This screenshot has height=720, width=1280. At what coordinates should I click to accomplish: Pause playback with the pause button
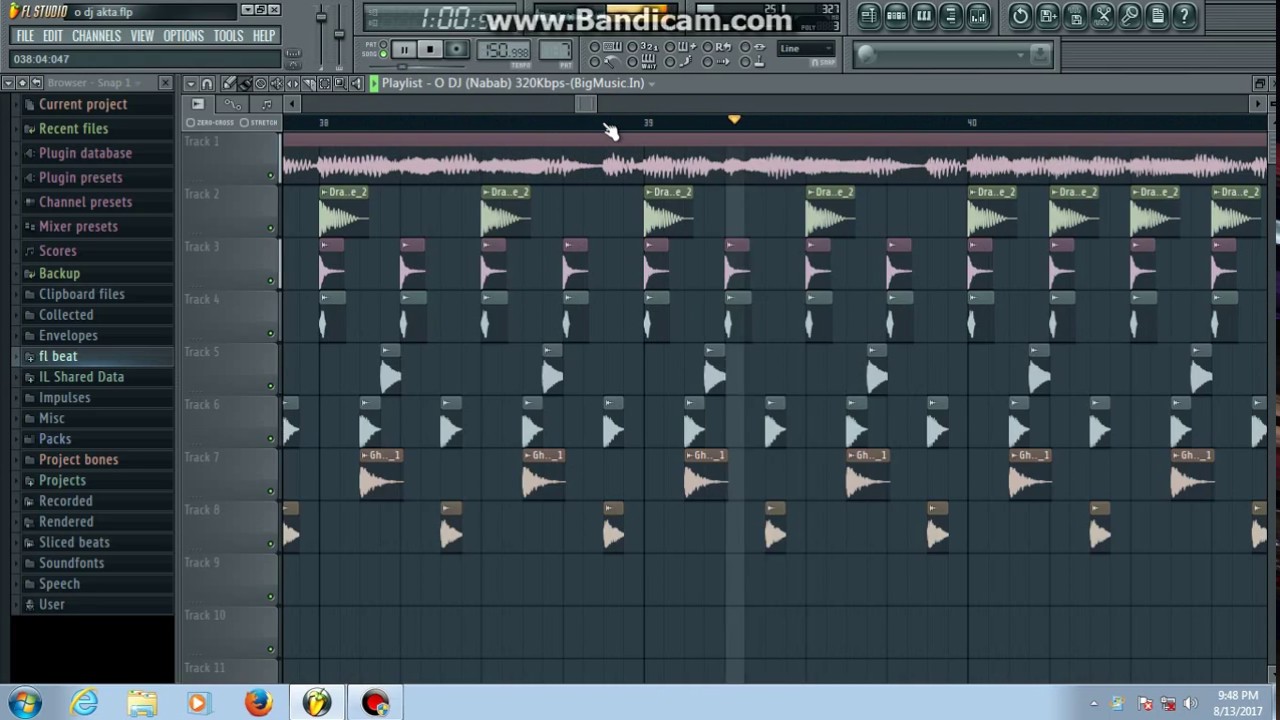pos(404,49)
